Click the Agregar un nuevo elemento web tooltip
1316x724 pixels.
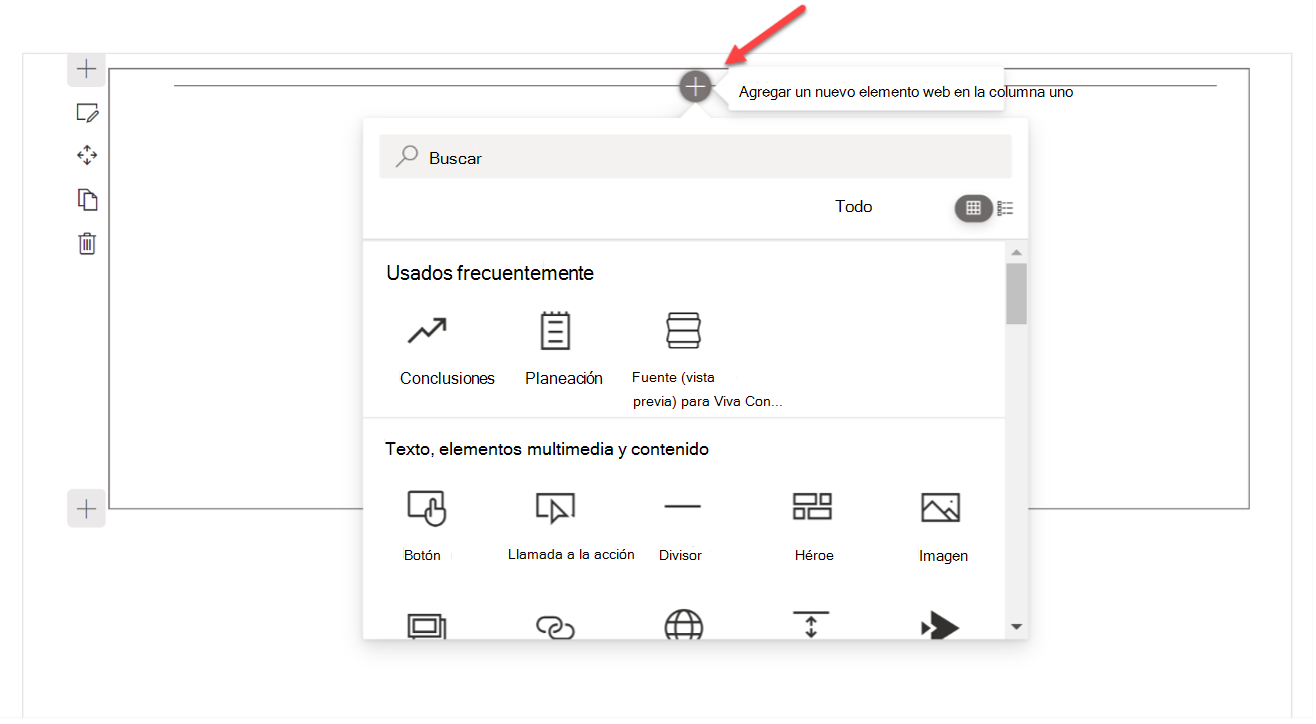point(906,92)
